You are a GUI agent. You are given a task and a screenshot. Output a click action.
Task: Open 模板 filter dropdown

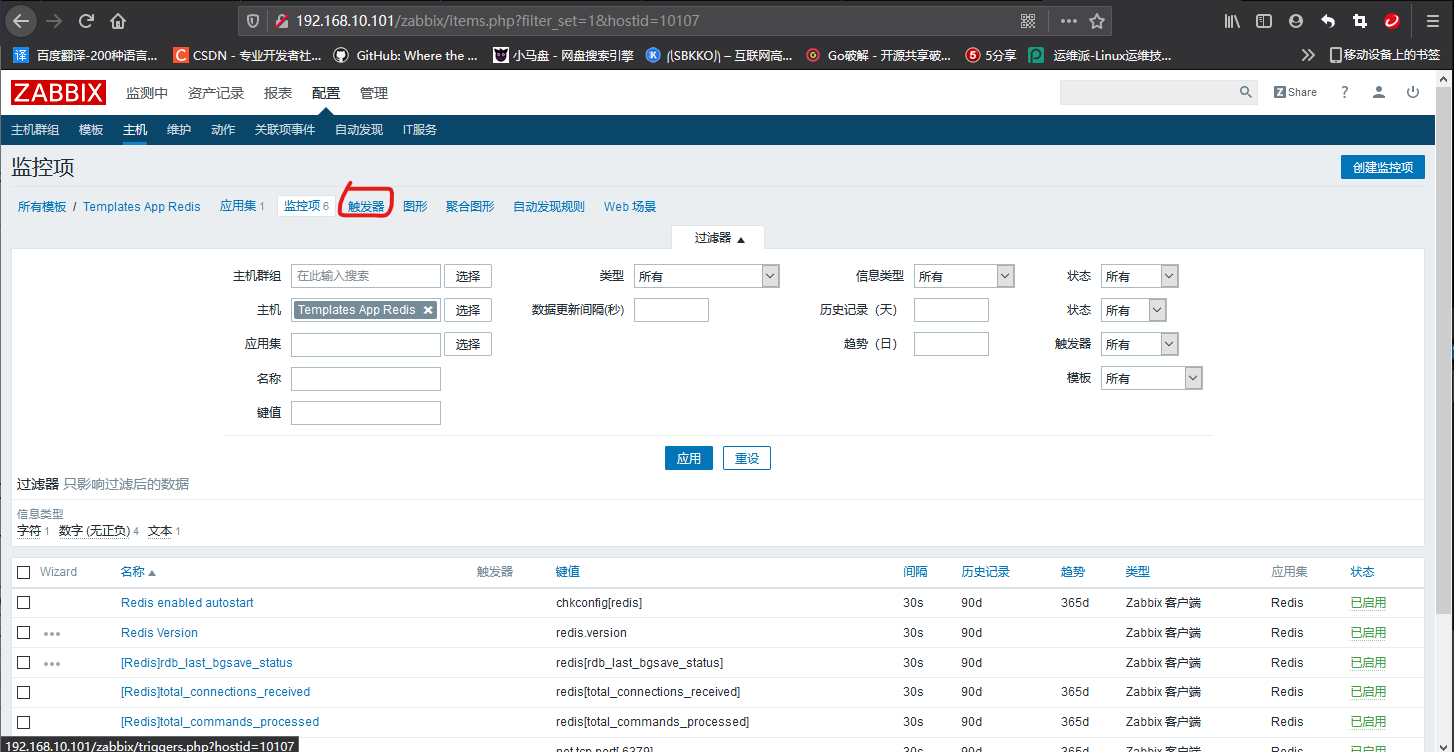[x=1151, y=378]
